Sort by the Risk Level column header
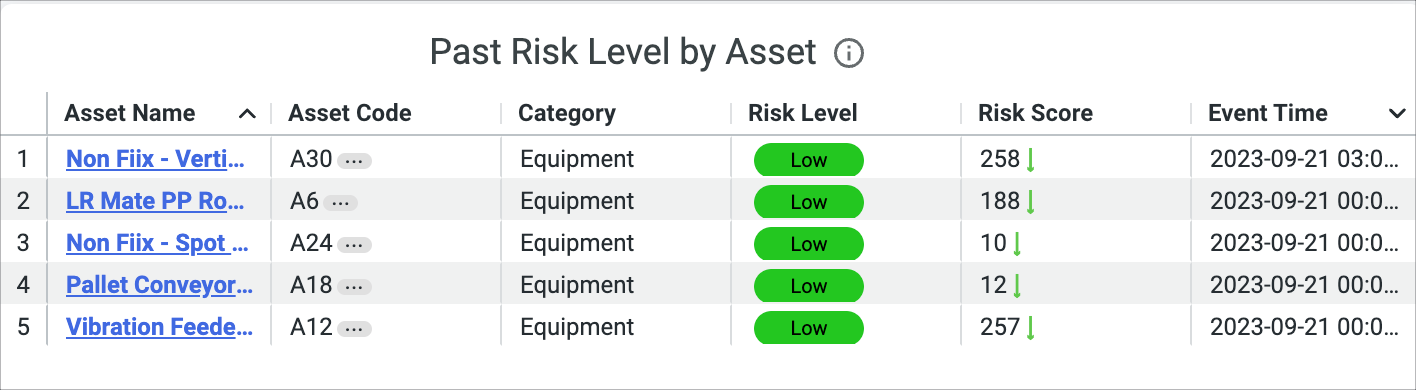Screen dimensions: 1416x390 (803, 113)
